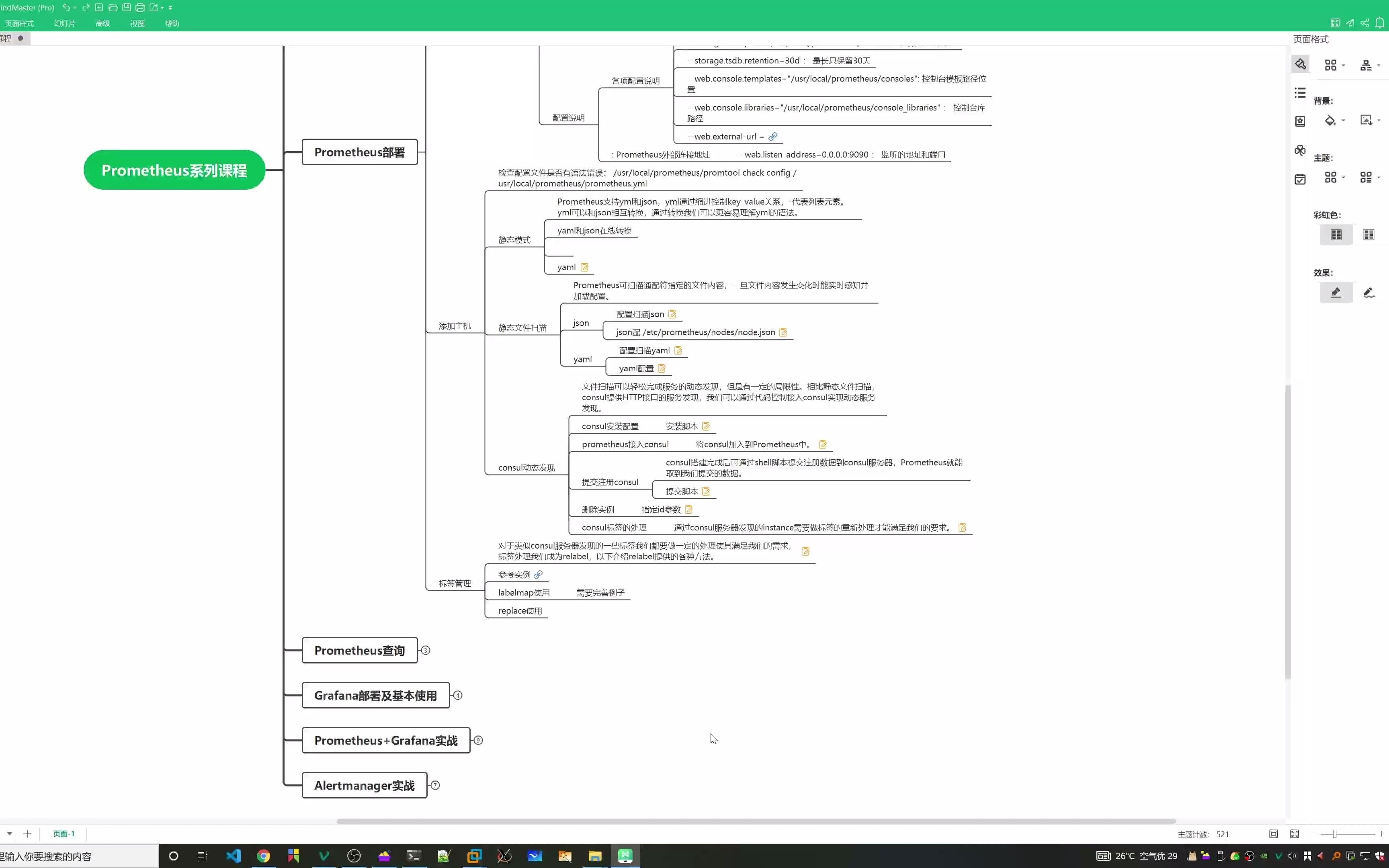
Task: Open note icon beside 安装脚本
Action: [x=706, y=426]
